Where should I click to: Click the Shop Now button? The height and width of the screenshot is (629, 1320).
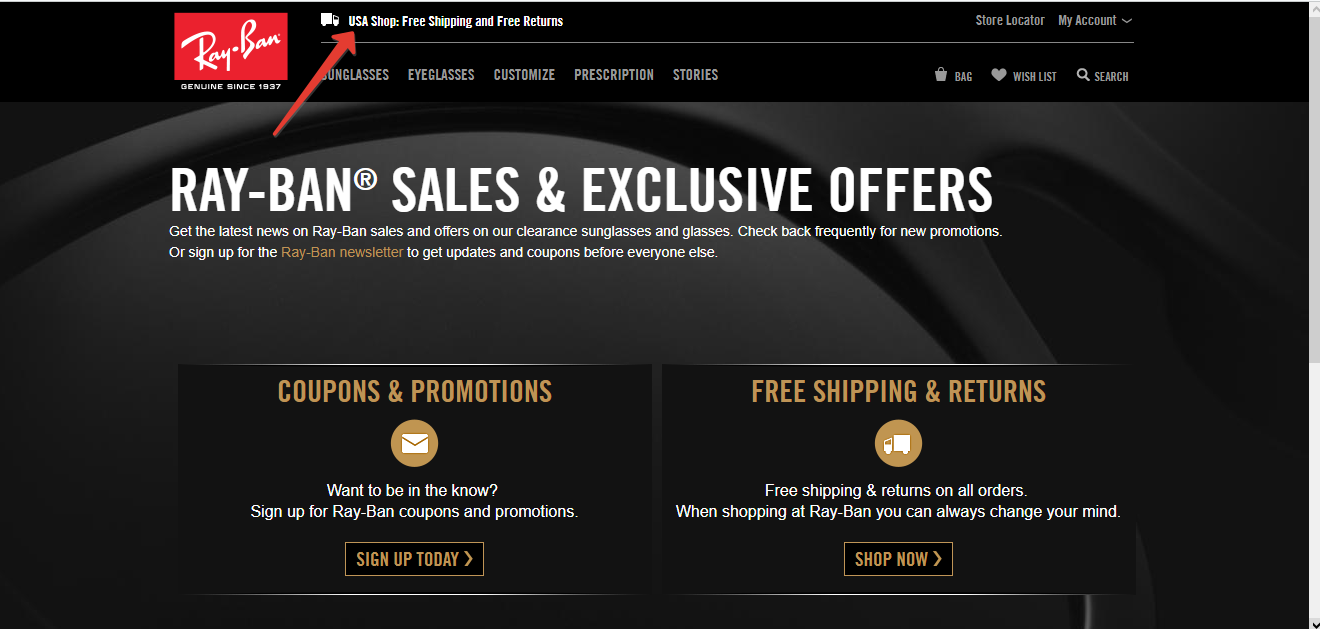coord(898,559)
